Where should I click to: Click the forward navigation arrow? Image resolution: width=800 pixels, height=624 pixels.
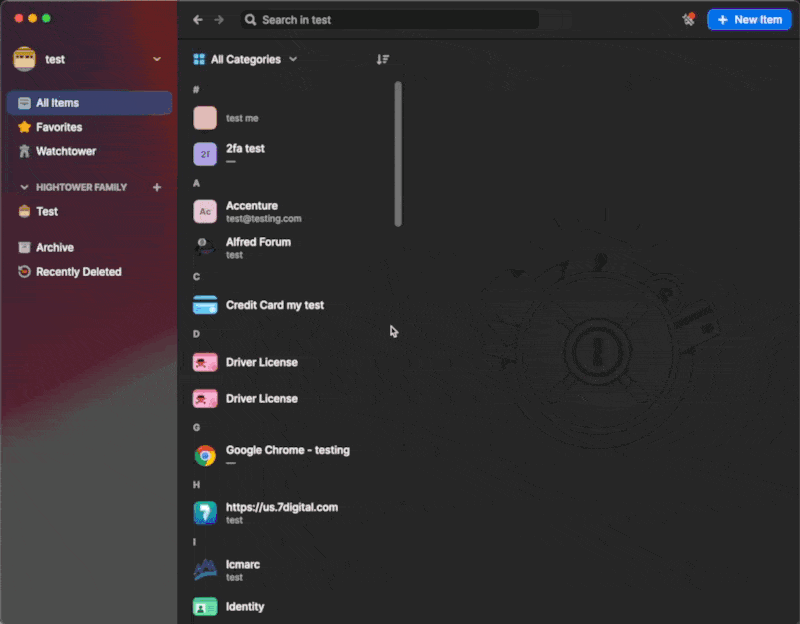[x=219, y=20]
